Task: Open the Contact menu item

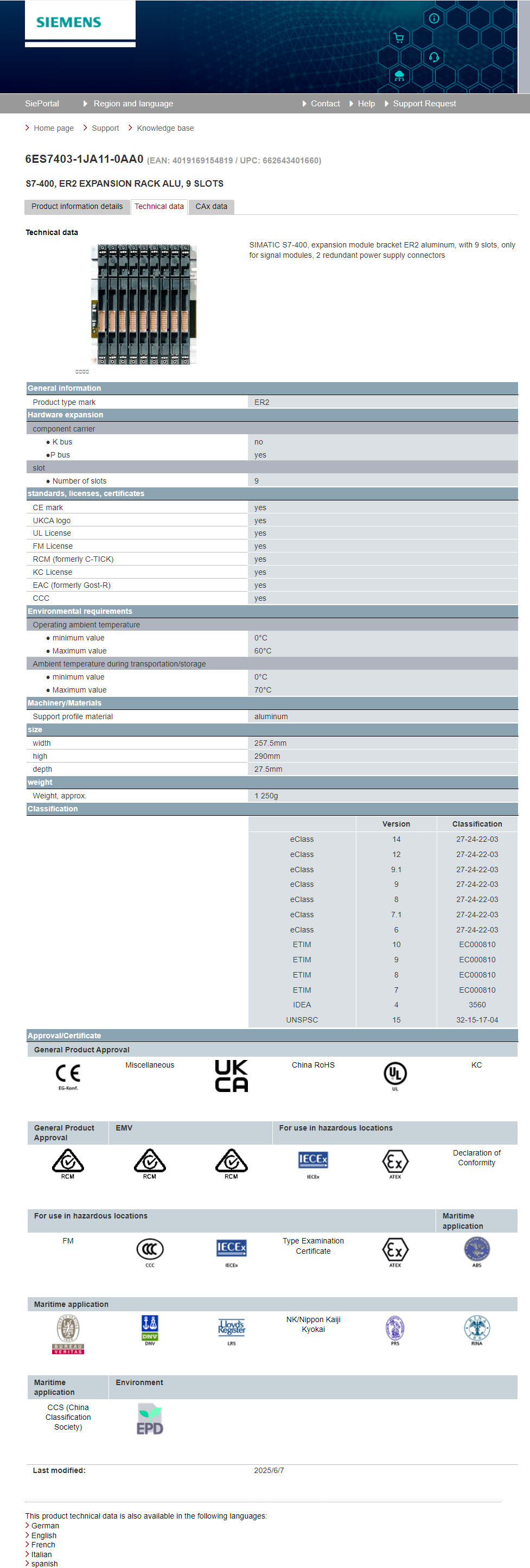Action: point(325,104)
